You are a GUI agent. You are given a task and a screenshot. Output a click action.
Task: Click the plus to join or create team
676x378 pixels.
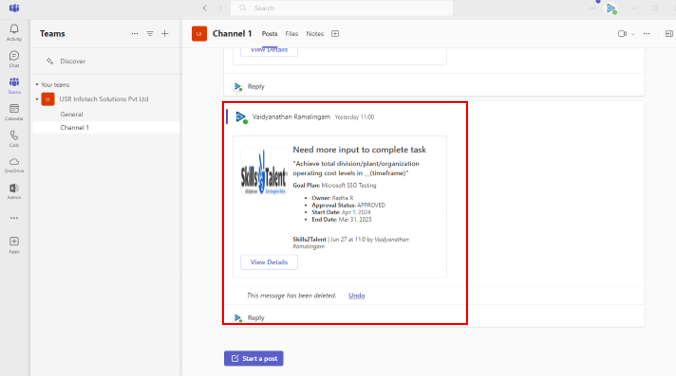[x=165, y=34]
